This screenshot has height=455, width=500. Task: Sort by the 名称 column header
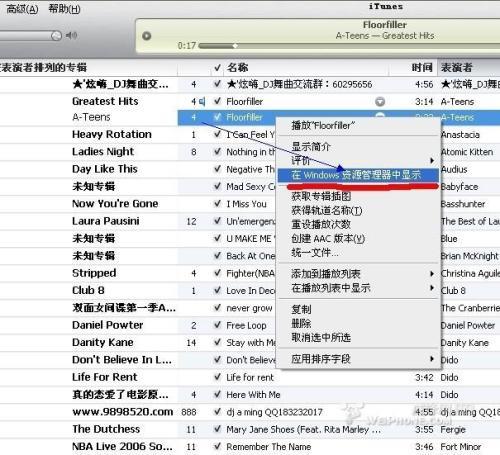(x=237, y=68)
